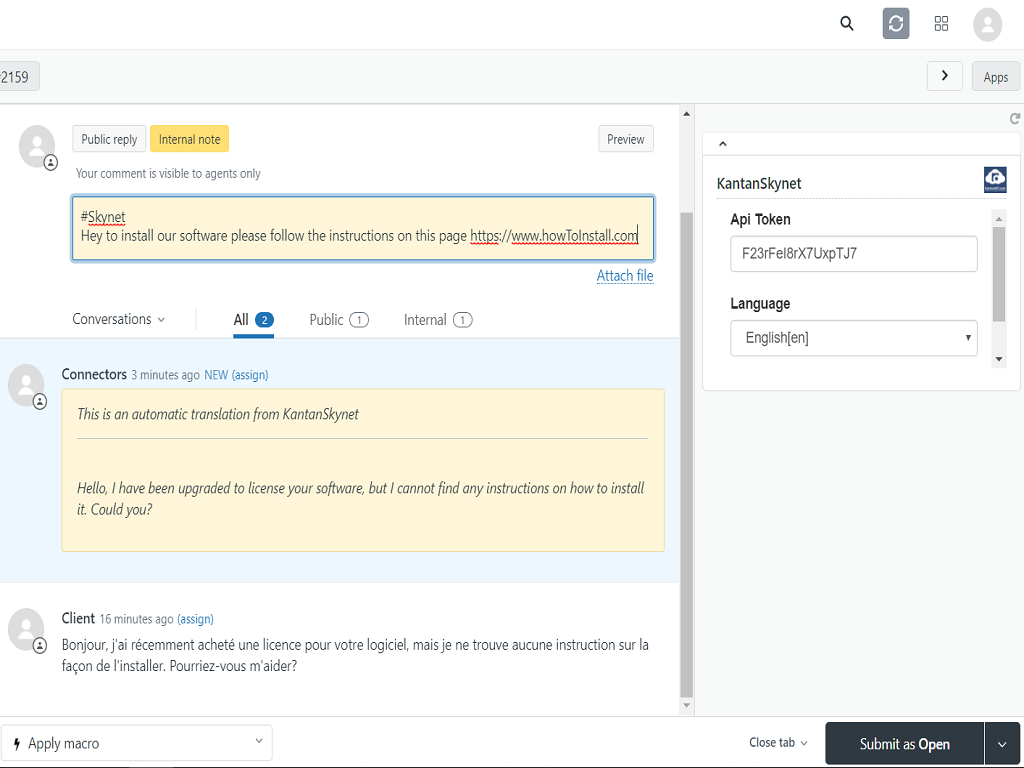The height and width of the screenshot is (768, 1024).
Task: Open the products grid icon
Action: [x=941, y=24]
